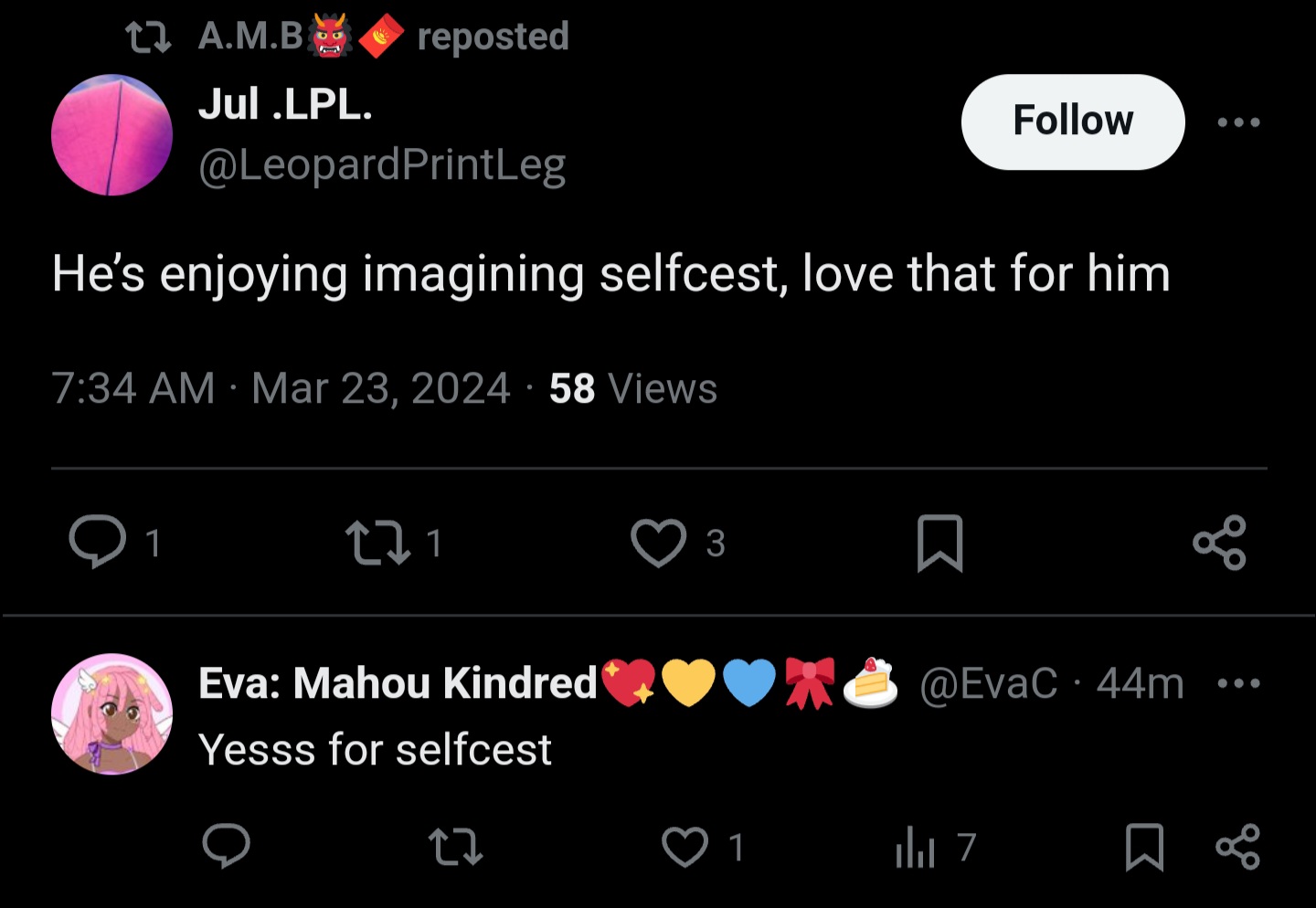Open Jul .LPL. profile picture
The image size is (1316, 908).
tap(111, 135)
